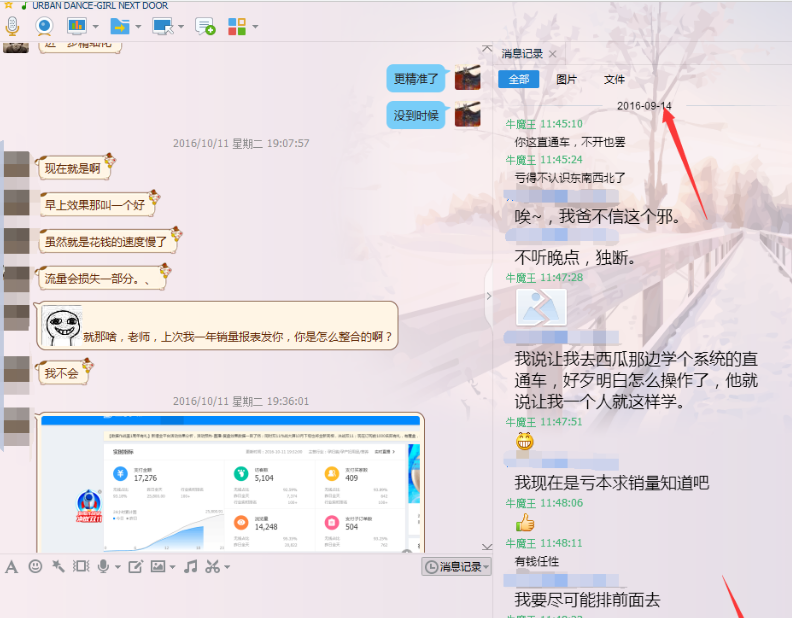
Task: Open the emoji picker smiley icon
Action: (x=35, y=566)
